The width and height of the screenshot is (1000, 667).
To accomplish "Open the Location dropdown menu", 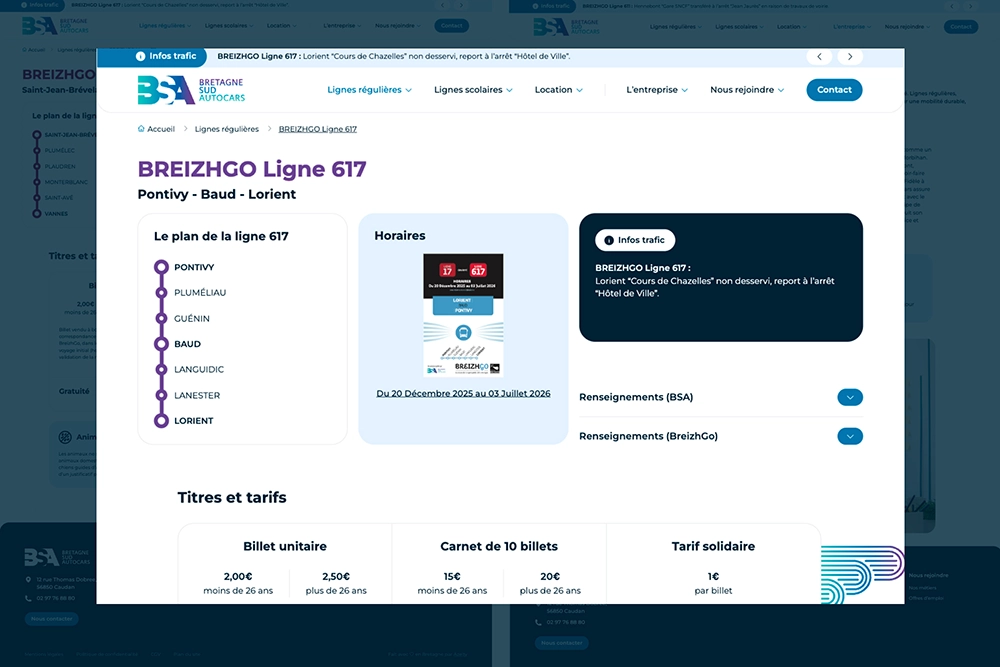I will click(x=559, y=90).
